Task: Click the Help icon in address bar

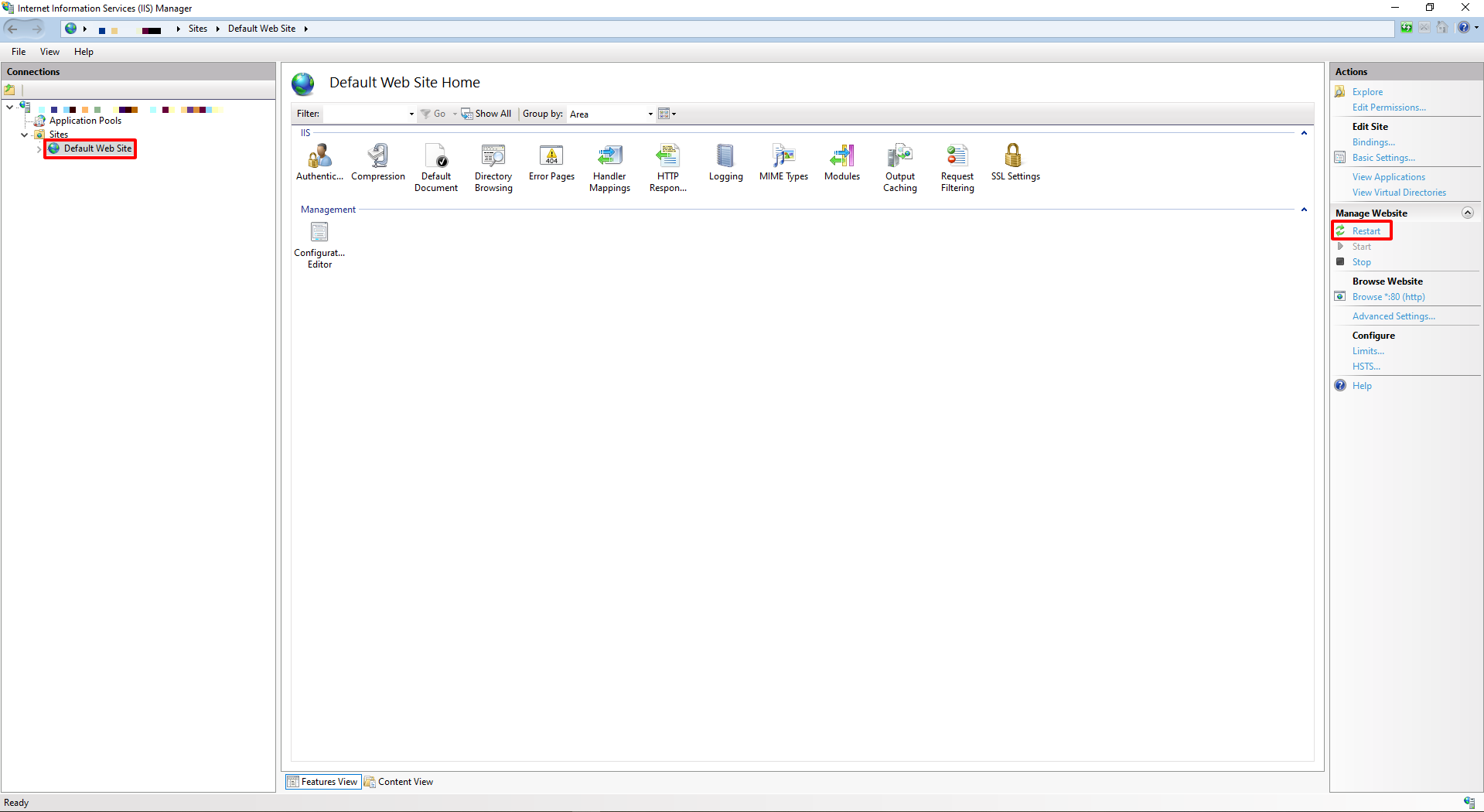Action: 1464,28
